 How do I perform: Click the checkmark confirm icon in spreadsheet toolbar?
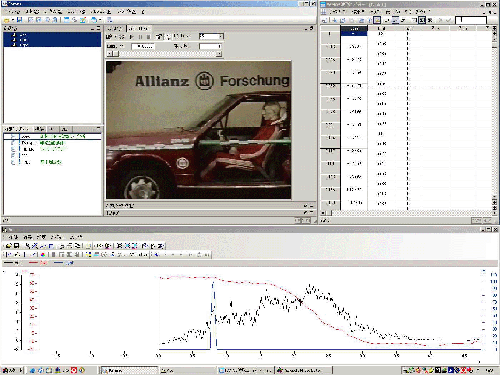(x=448, y=20)
